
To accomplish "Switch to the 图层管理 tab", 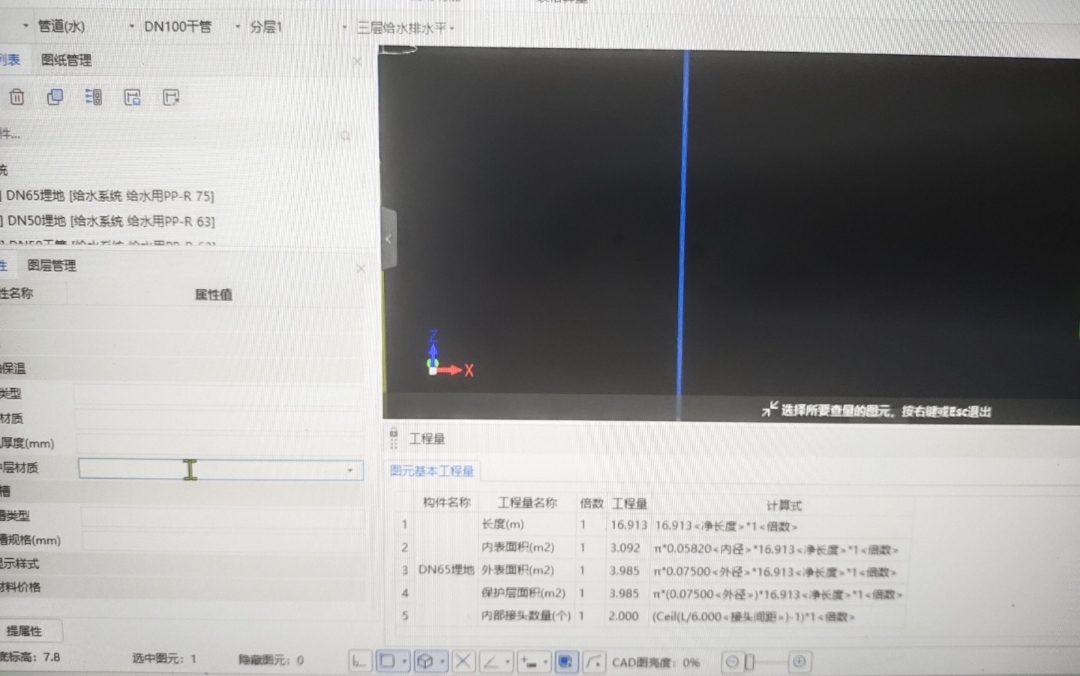I will [52, 265].
